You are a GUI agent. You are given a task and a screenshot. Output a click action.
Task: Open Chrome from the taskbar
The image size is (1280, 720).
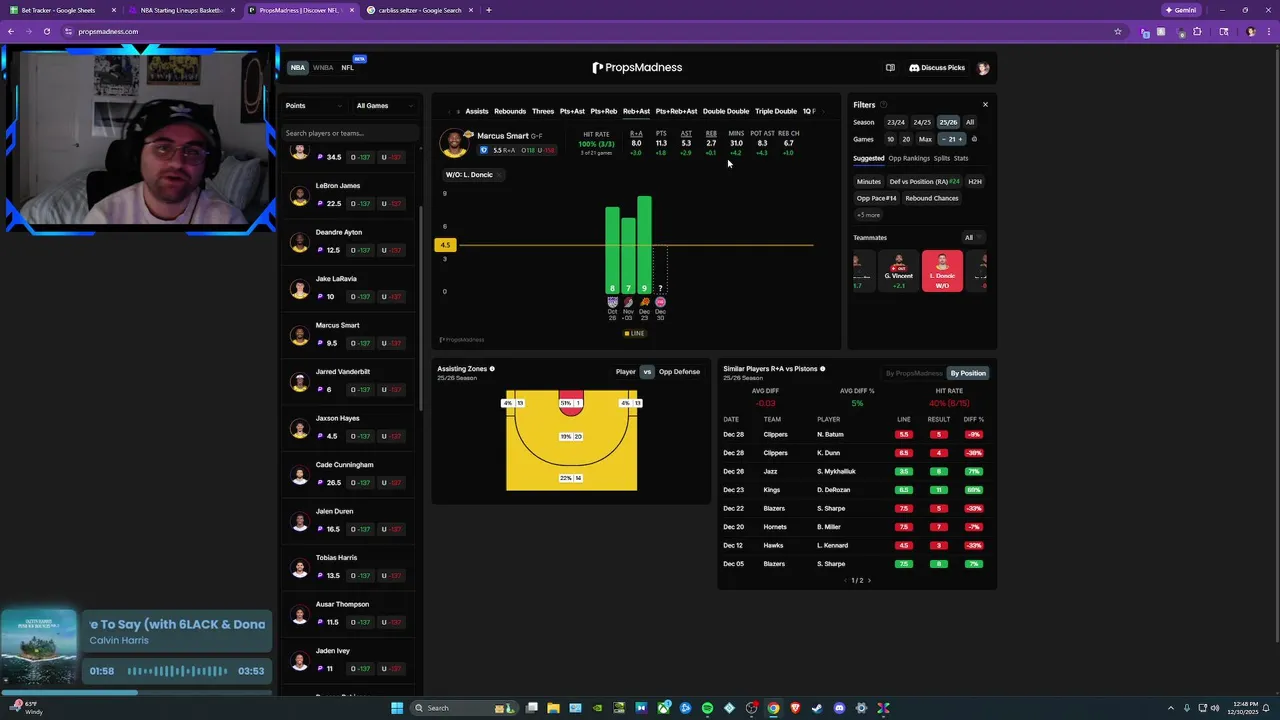(x=773, y=708)
